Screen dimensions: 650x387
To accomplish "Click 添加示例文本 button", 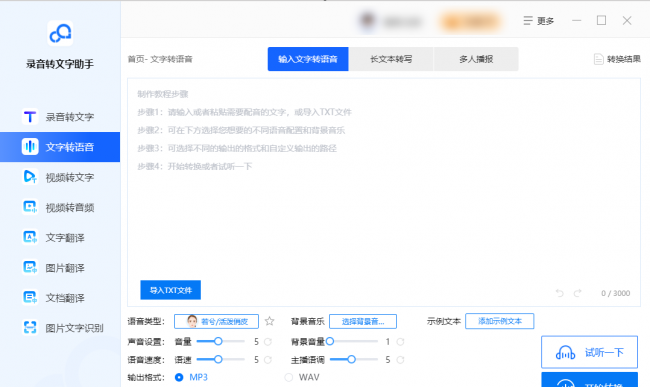I will click(500, 321).
